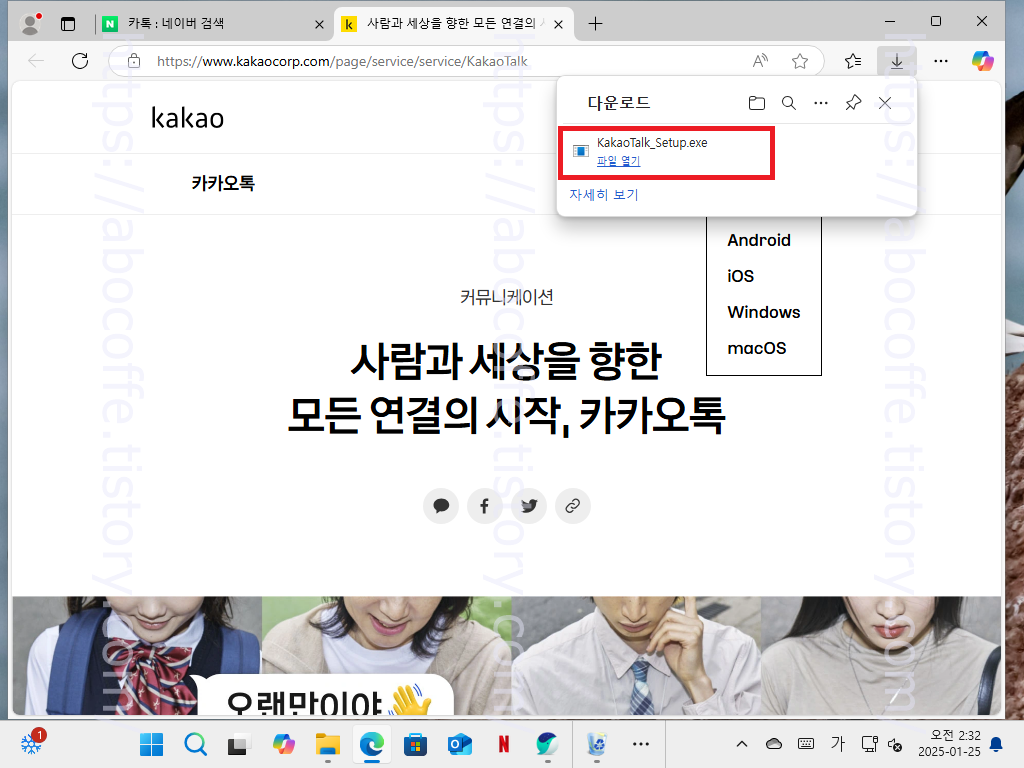The image size is (1024, 768).
Task: Toggle Korean IME 가 indicator
Action: (838, 744)
